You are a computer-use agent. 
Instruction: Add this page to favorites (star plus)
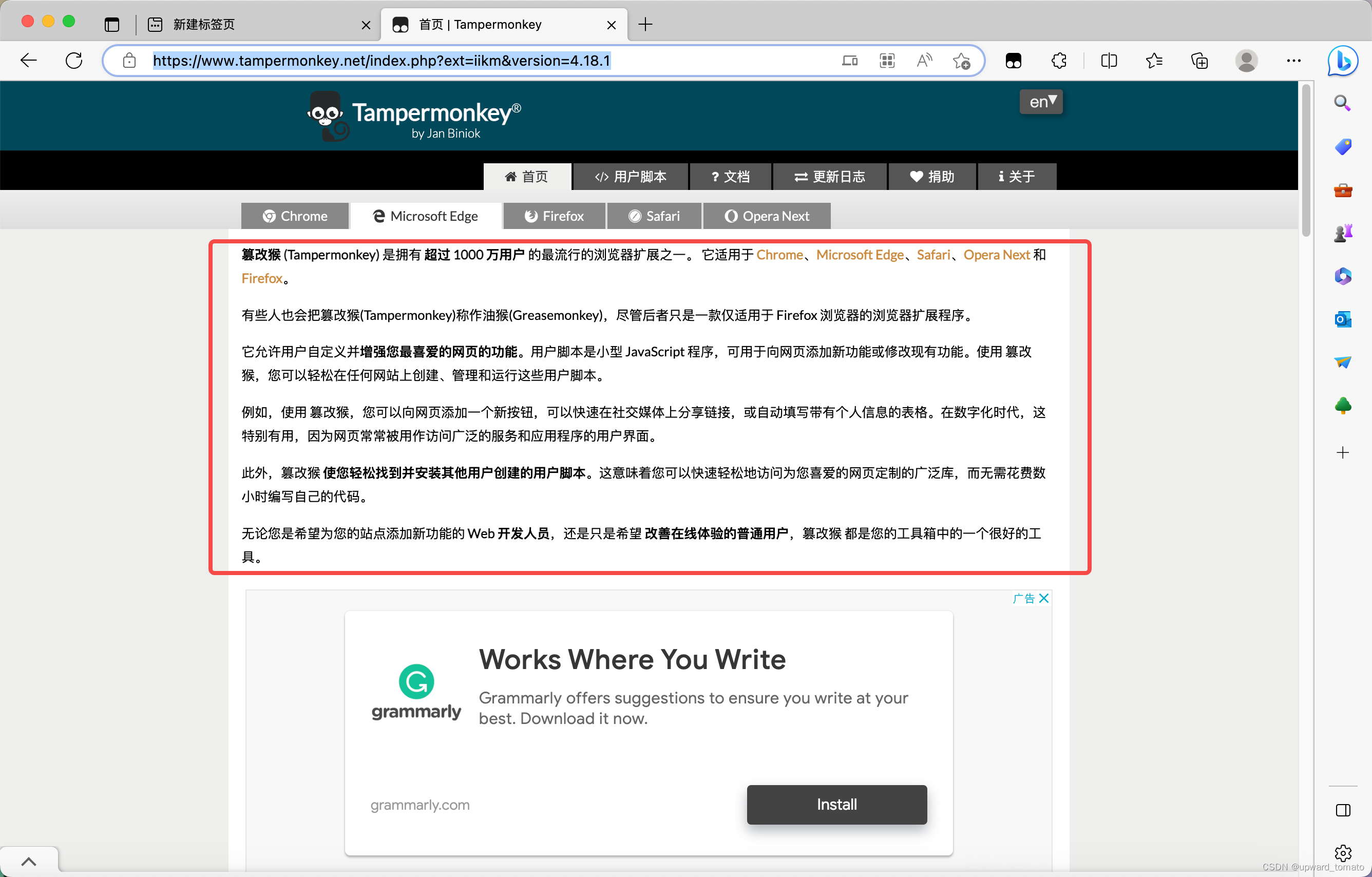962,61
